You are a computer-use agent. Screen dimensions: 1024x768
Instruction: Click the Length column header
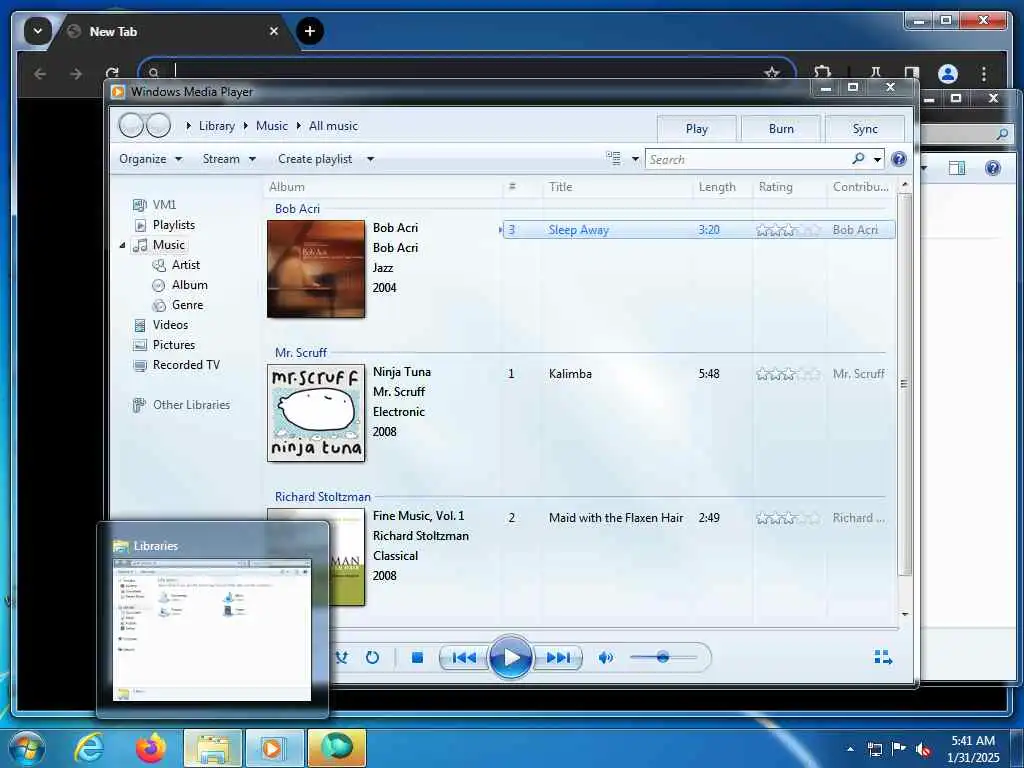coord(722,187)
